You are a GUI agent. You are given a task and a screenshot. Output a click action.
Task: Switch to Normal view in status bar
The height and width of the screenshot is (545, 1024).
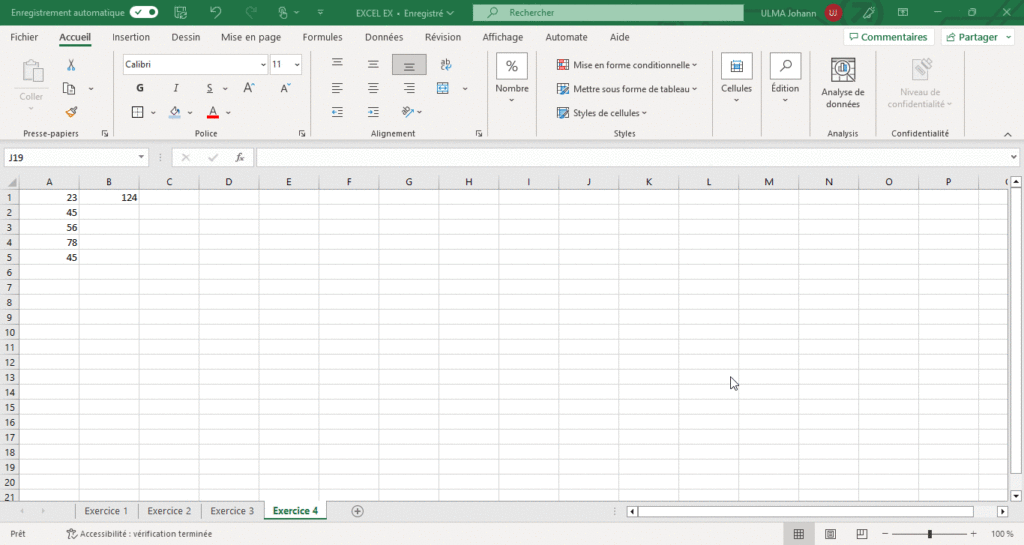pyautogui.click(x=799, y=534)
